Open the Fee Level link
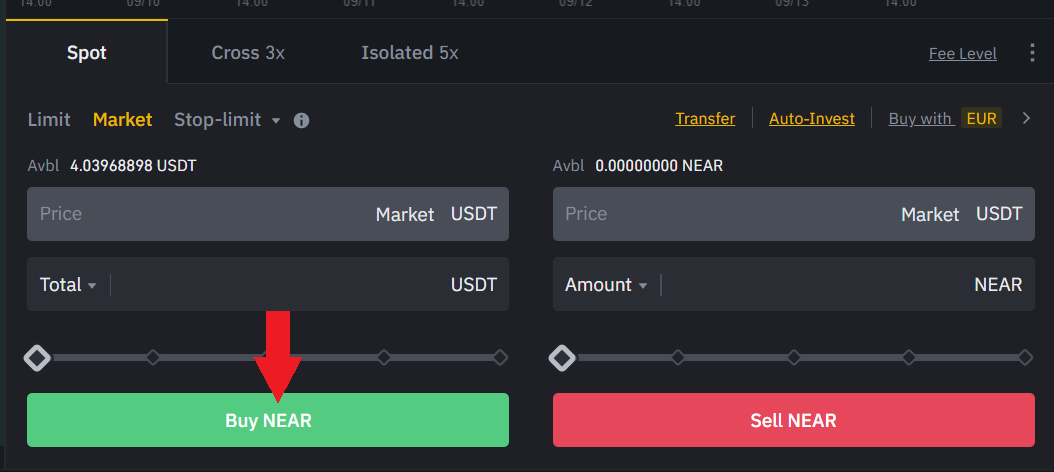Viewport: 1054px width, 472px height. point(962,54)
